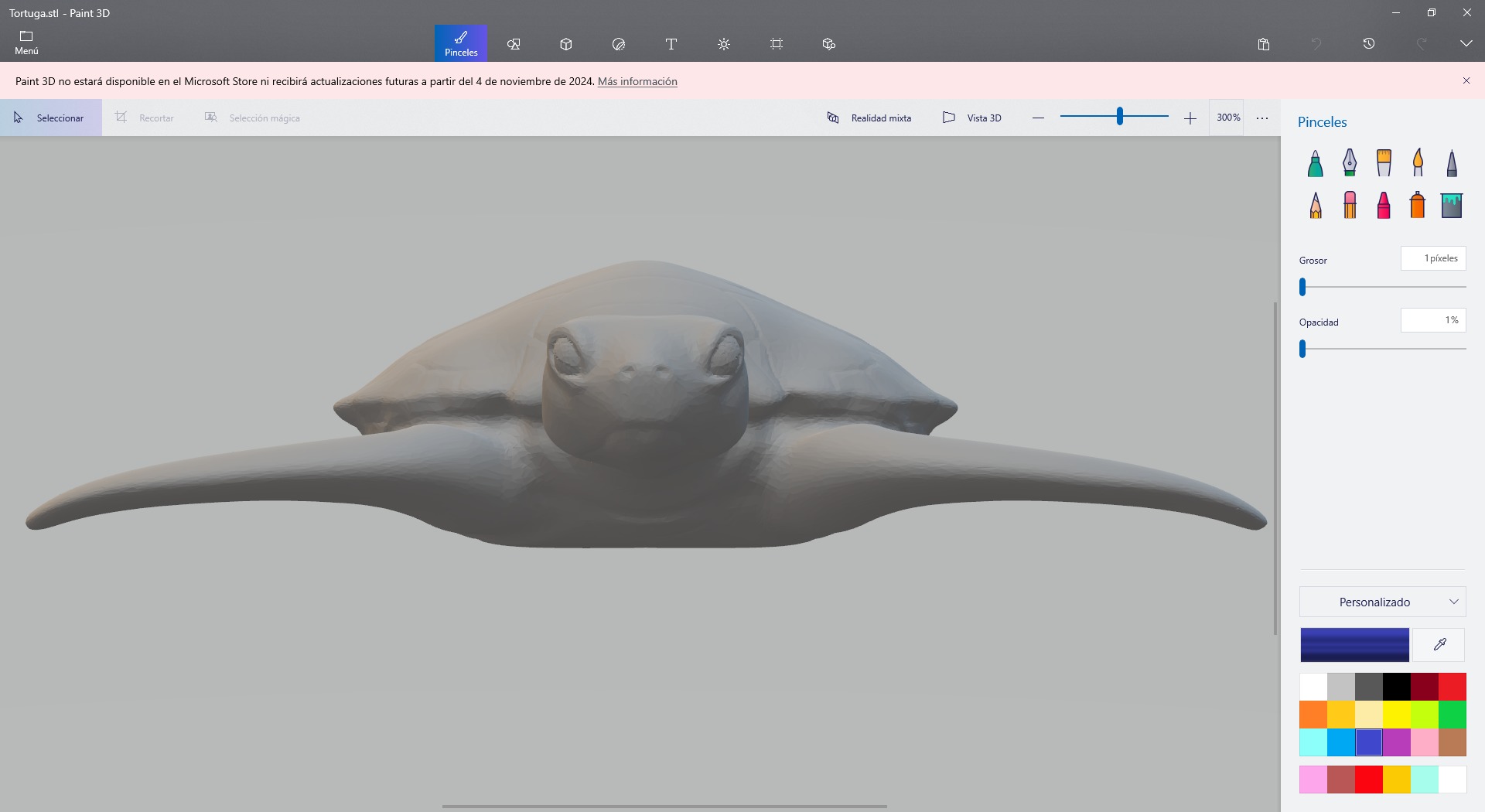
Task: Select the Oil brush
Action: 1384,163
